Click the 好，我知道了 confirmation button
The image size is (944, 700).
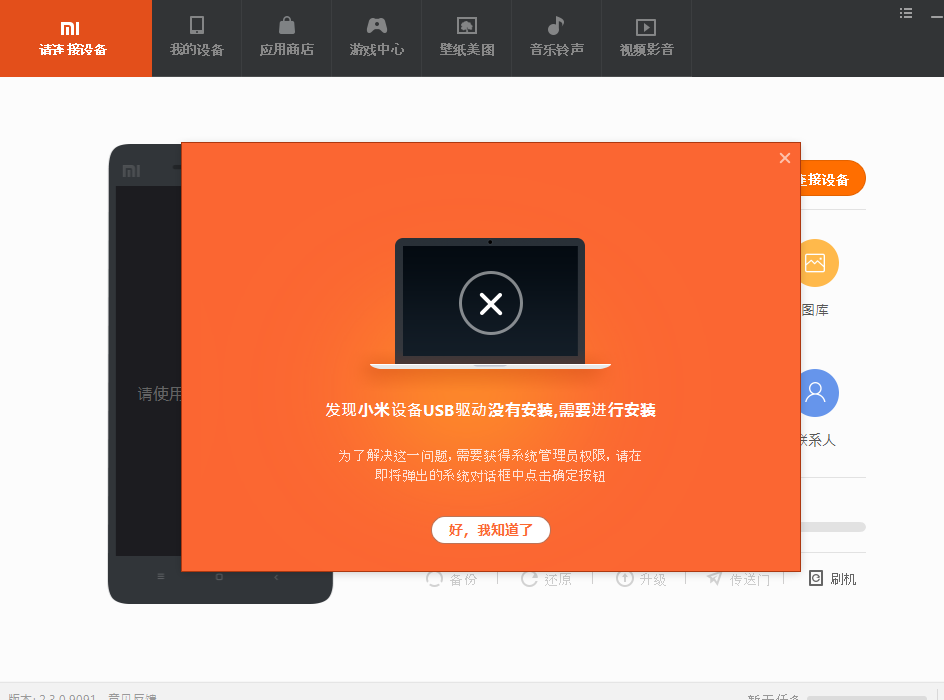point(491,530)
